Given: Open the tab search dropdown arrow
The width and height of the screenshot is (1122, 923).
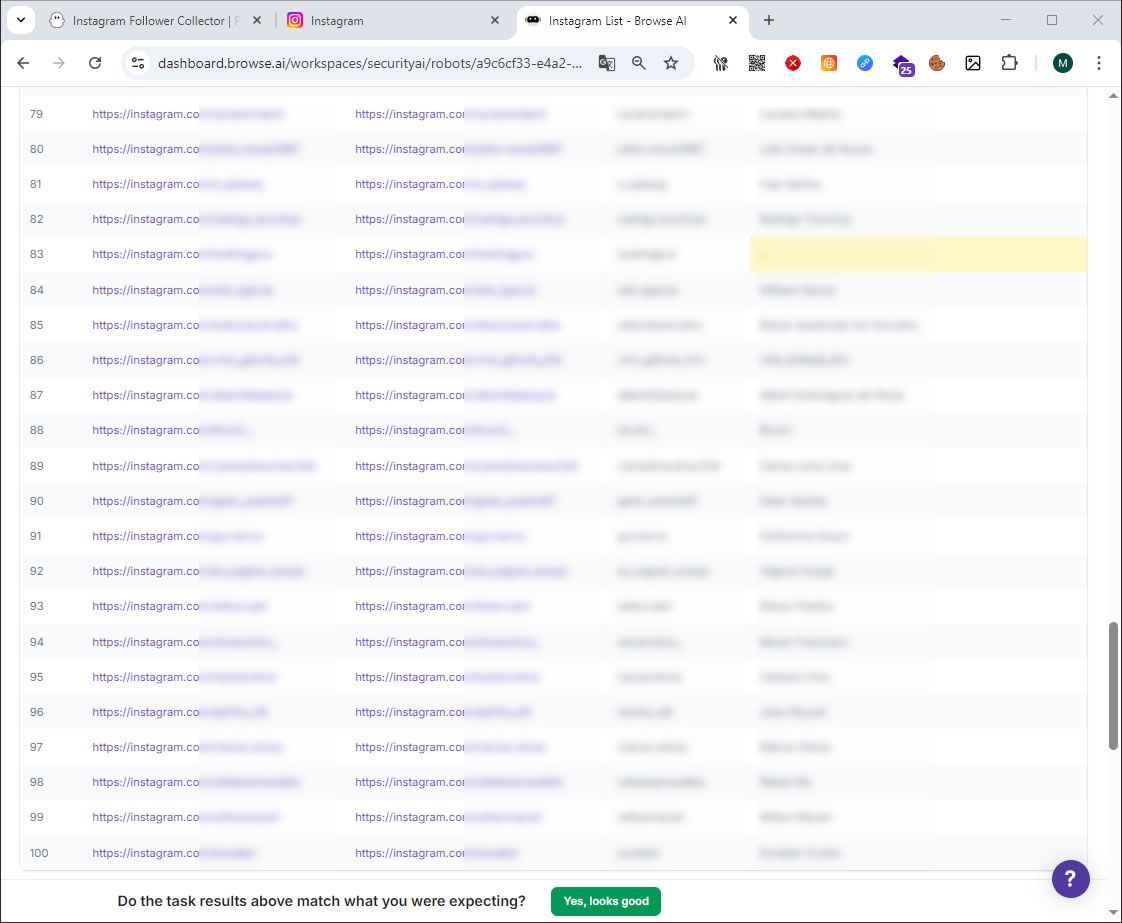Looking at the screenshot, I should (21, 20).
